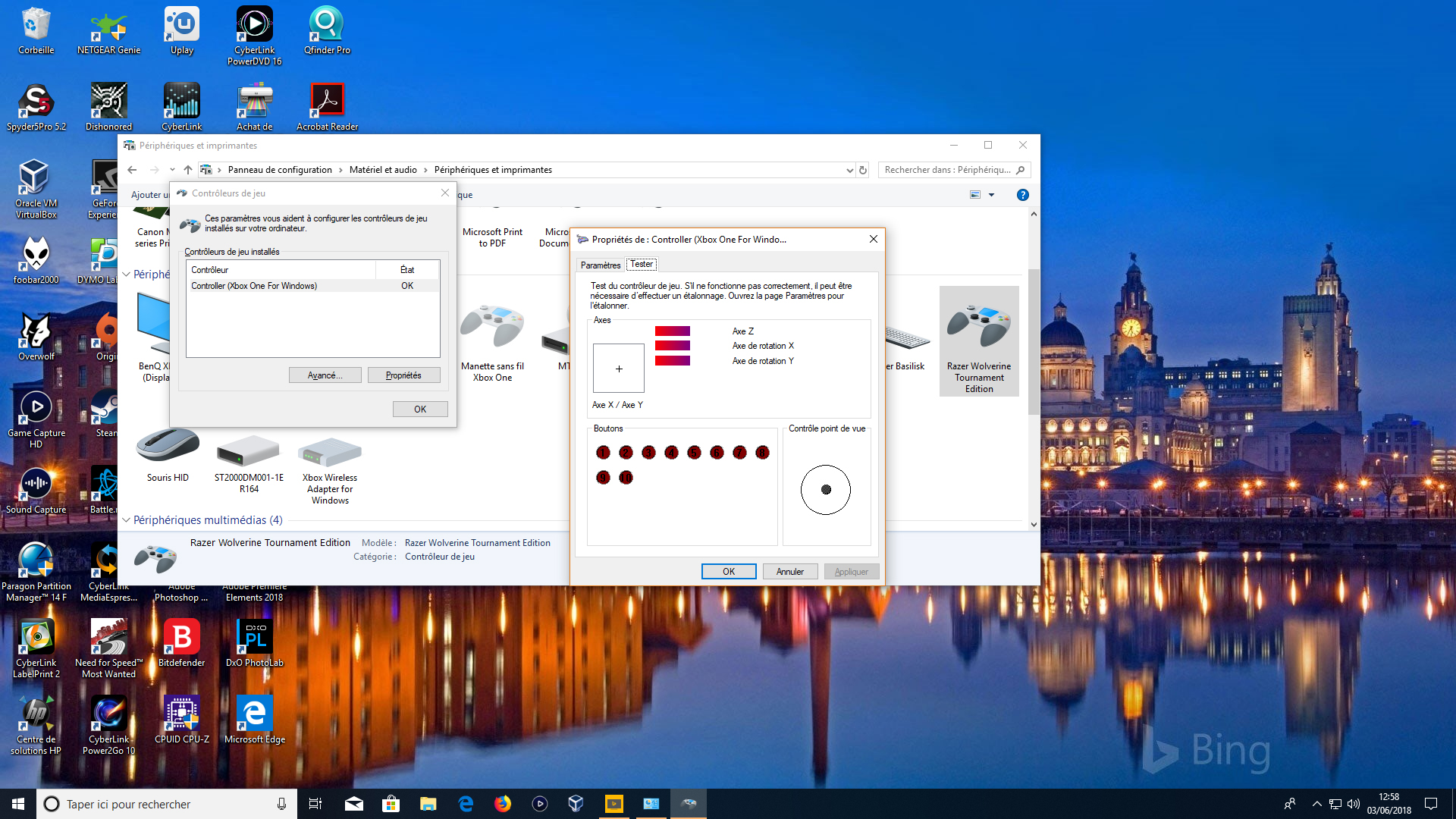Click Annuler in the properties dialog
This screenshot has width=1456, height=819.
pyautogui.click(x=789, y=572)
